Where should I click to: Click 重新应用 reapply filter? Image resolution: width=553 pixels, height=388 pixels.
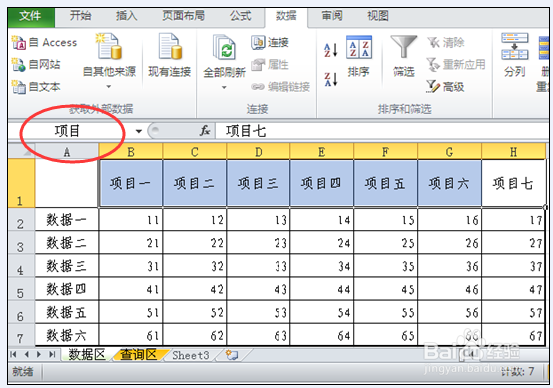coord(456,65)
